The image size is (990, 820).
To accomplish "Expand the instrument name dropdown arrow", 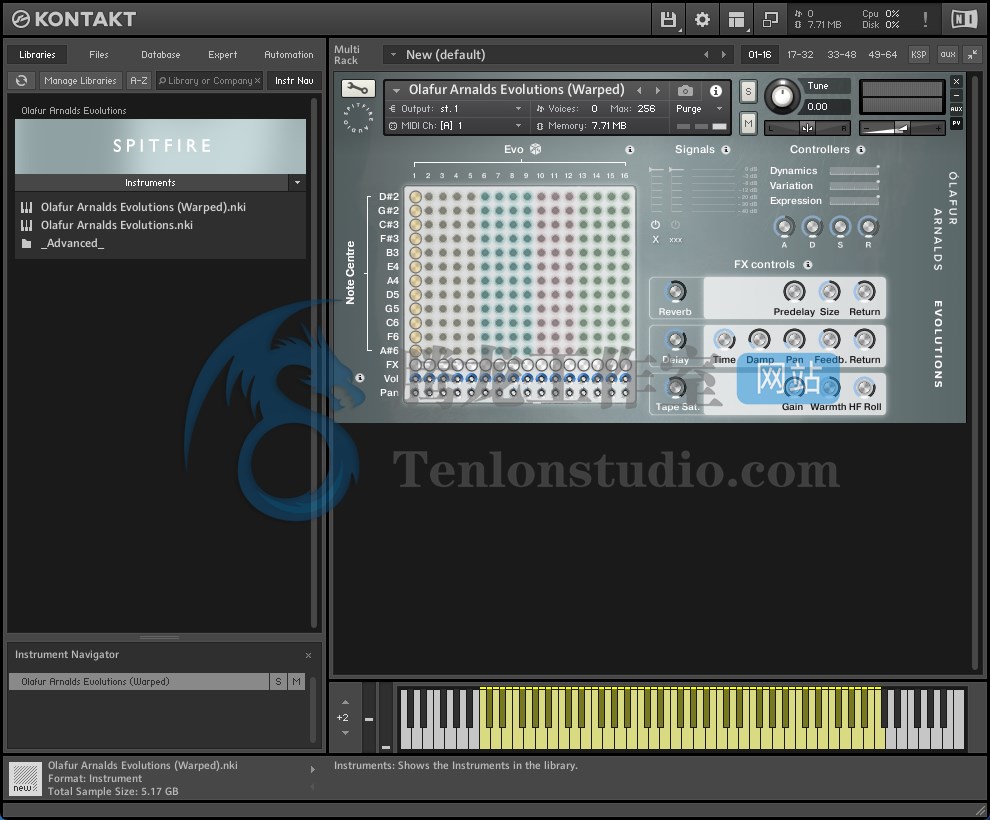I will 397,90.
